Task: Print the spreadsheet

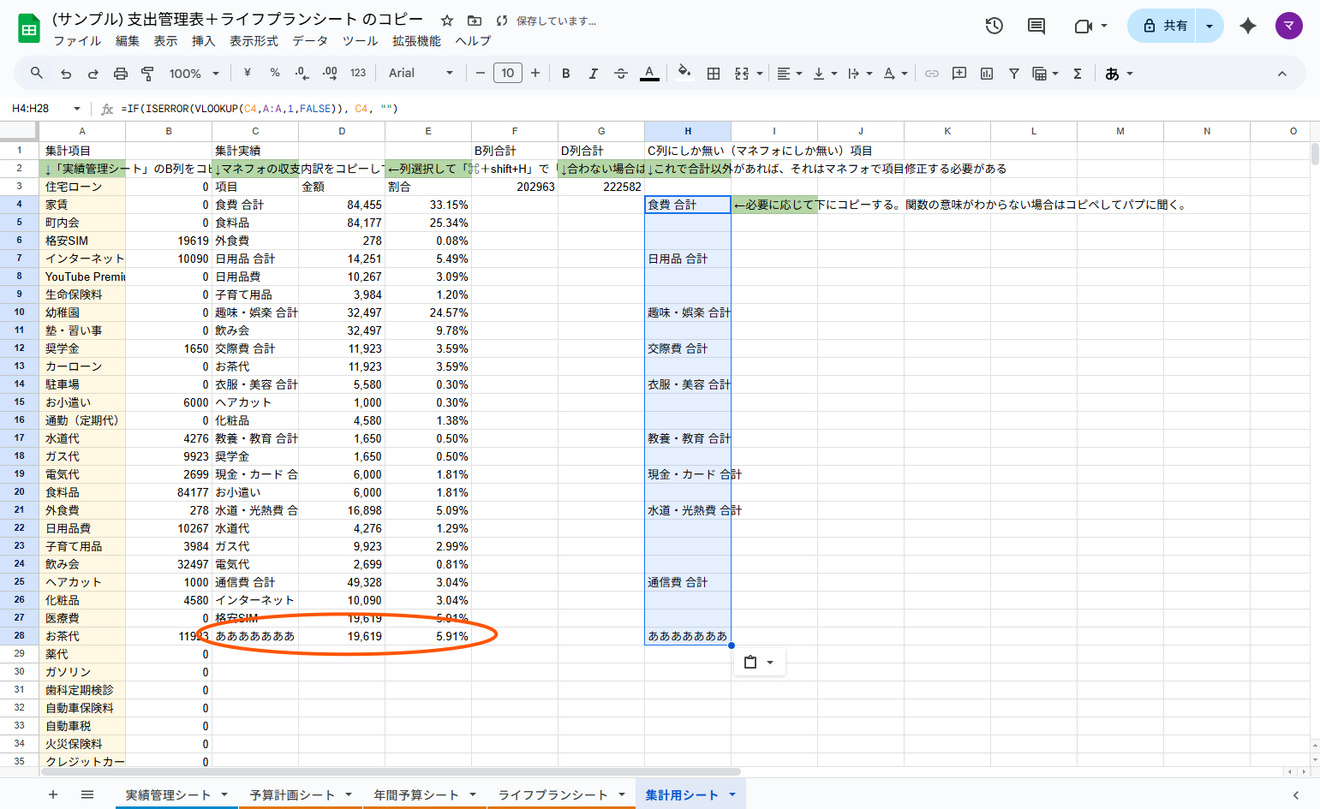Action: coord(121,73)
